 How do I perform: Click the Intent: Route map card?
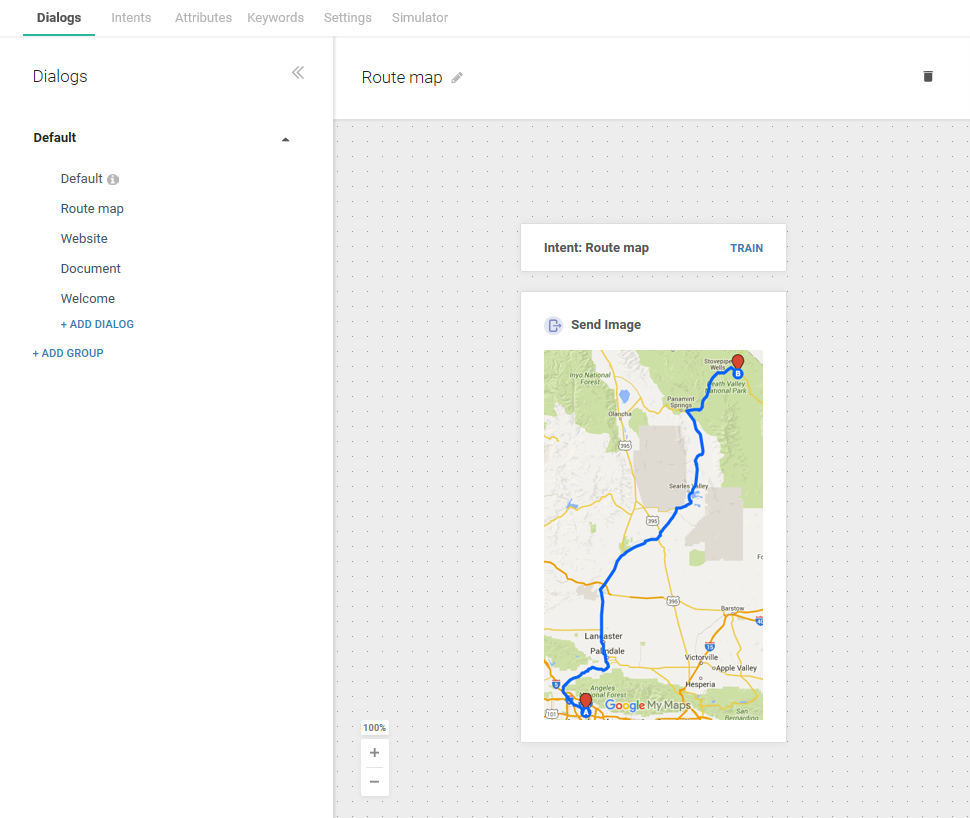point(653,248)
